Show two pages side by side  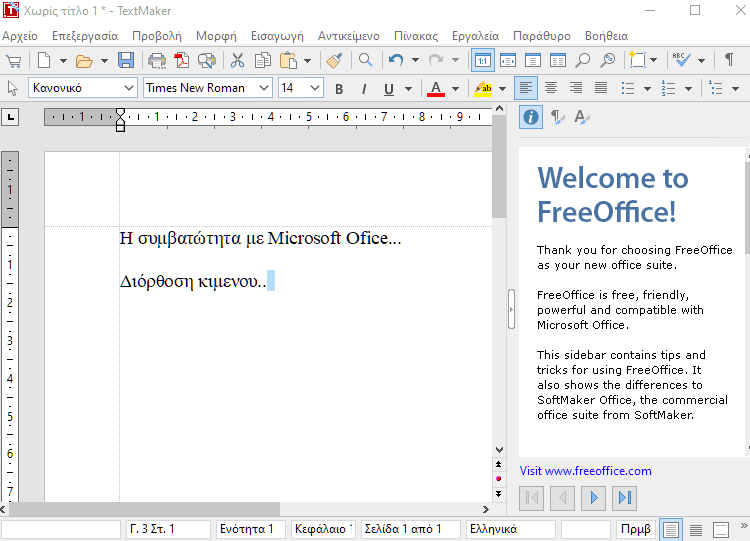tap(558, 61)
